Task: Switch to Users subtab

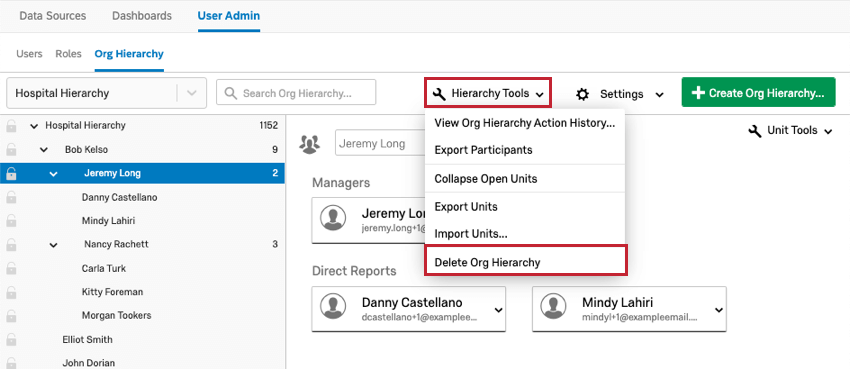Action: coord(29,54)
